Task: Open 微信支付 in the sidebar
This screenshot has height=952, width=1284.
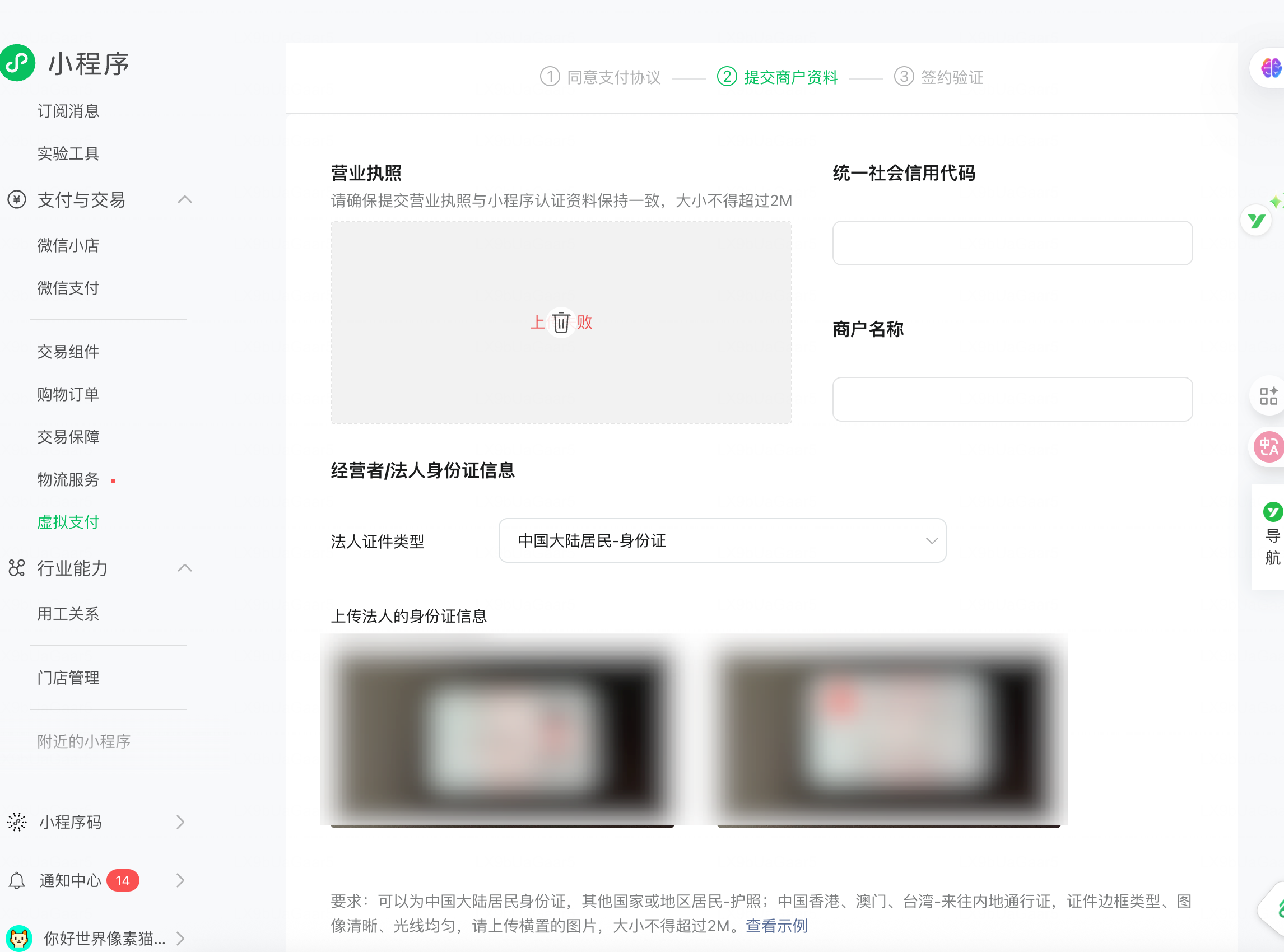Action: (68, 288)
